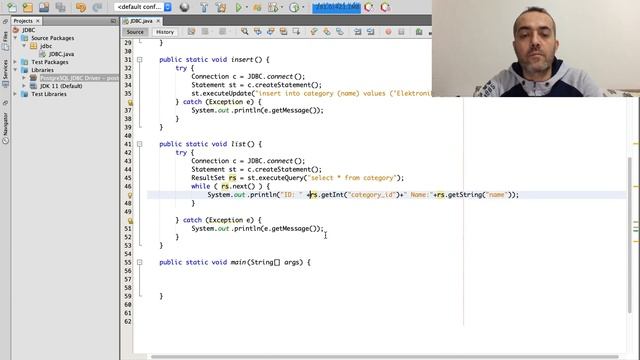Click the Open Project toolbar icon
Screen dimensions: 640x360
pos(44,7)
